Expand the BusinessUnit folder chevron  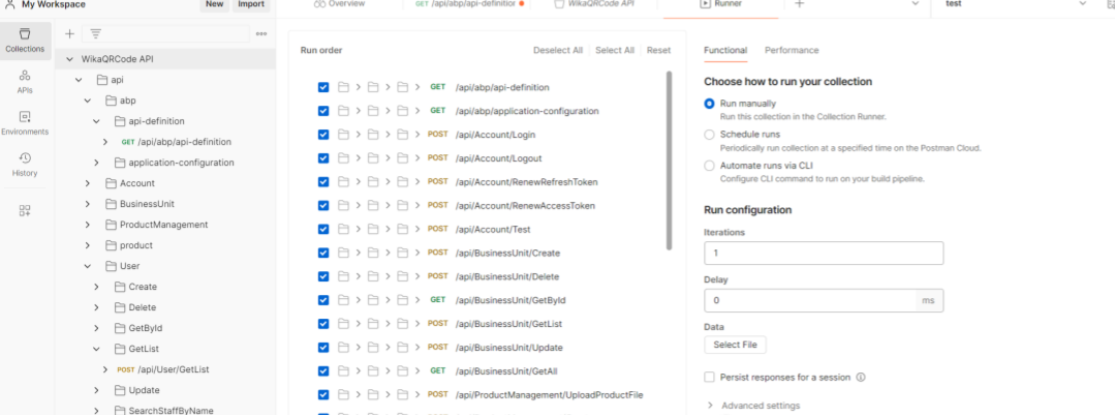tap(87, 204)
